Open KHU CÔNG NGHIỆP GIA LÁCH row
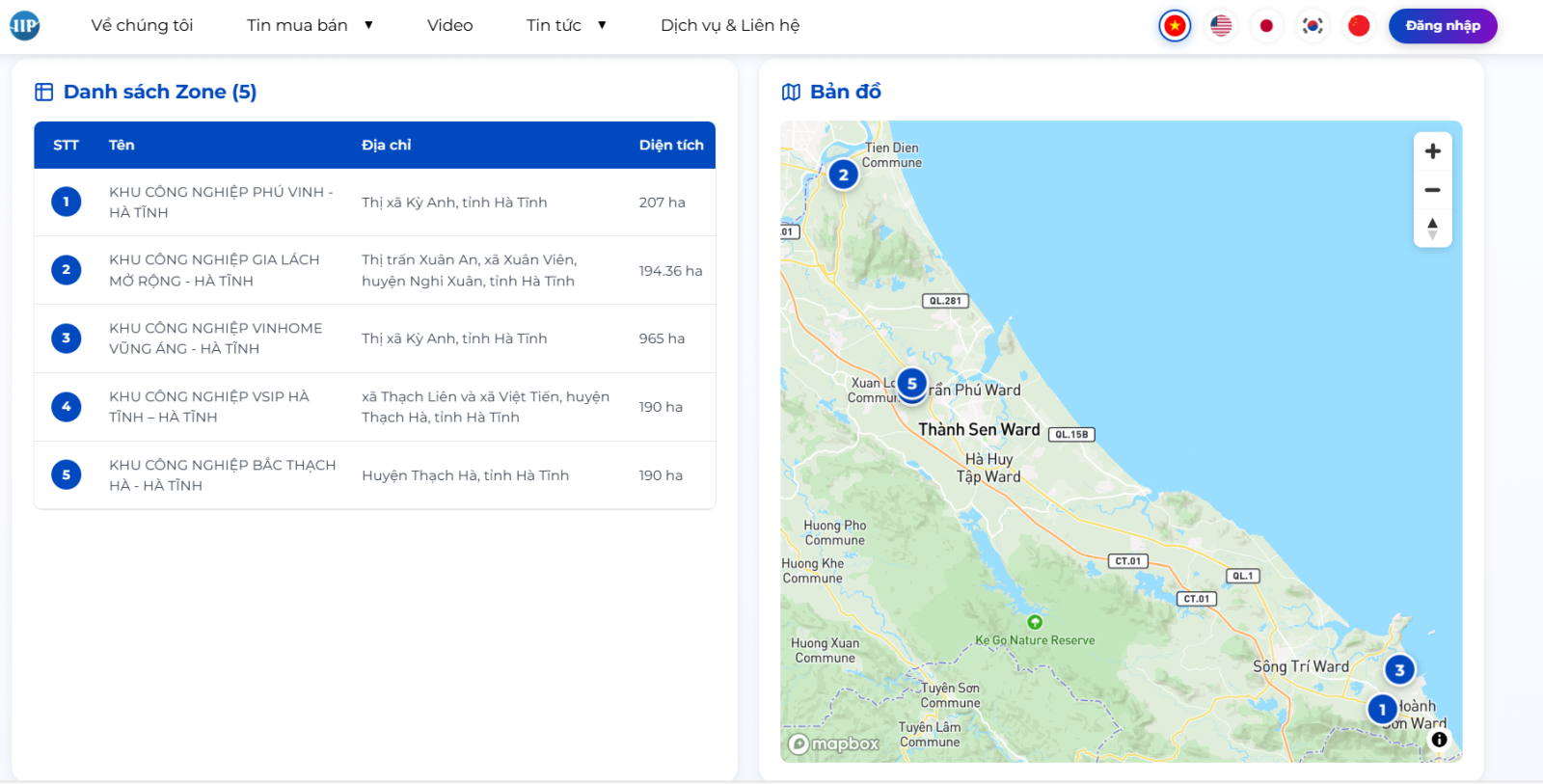The height and width of the screenshot is (784, 1543). click(x=374, y=270)
